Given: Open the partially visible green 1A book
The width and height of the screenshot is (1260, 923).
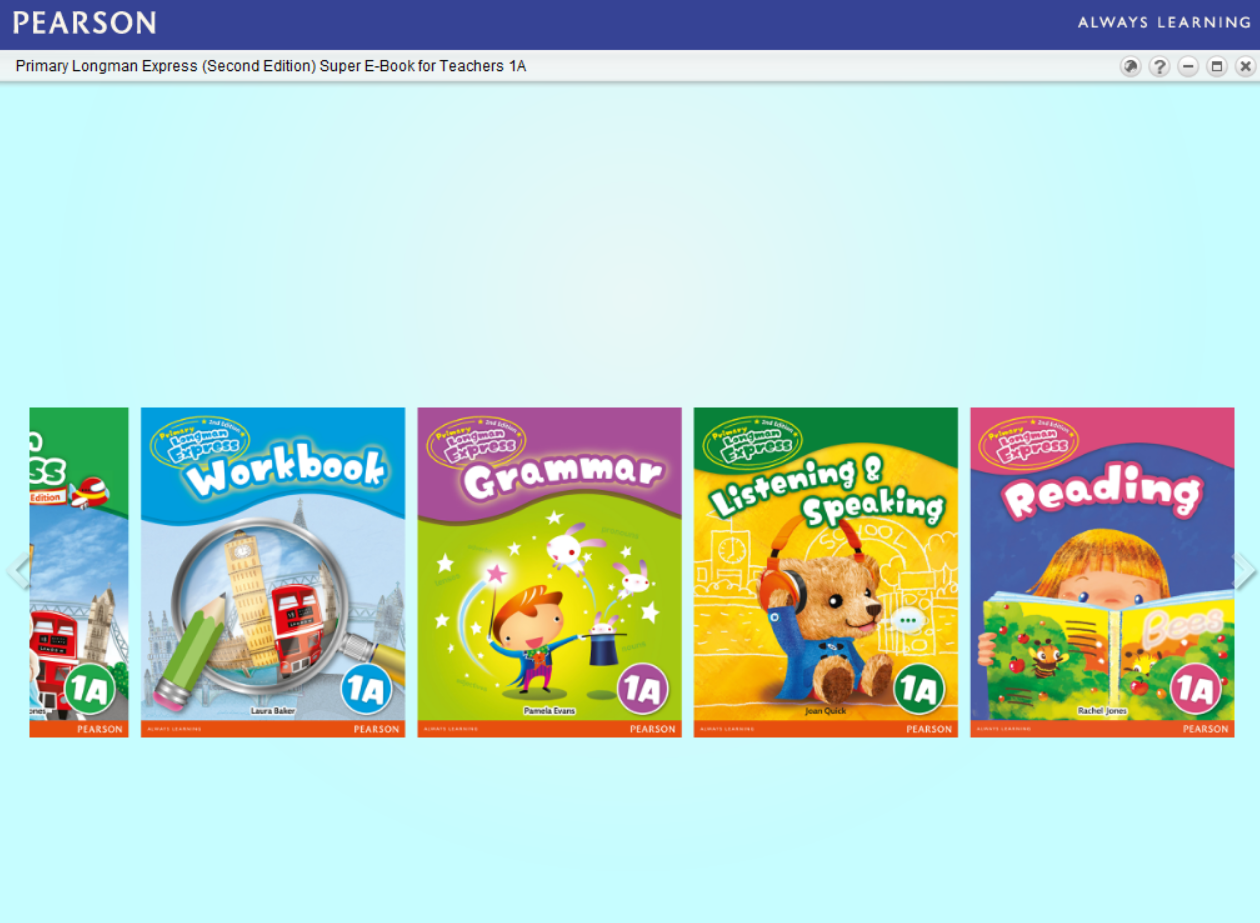Looking at the screenshot, I should coord(79,572).
